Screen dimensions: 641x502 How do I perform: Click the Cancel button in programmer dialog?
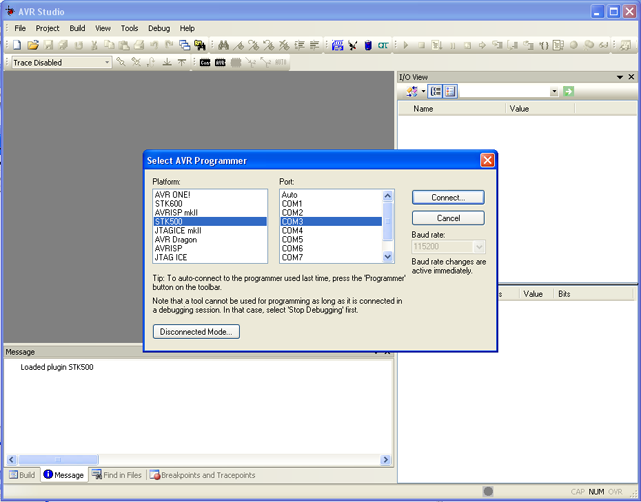pyautogui.click(x=448, y=218)
